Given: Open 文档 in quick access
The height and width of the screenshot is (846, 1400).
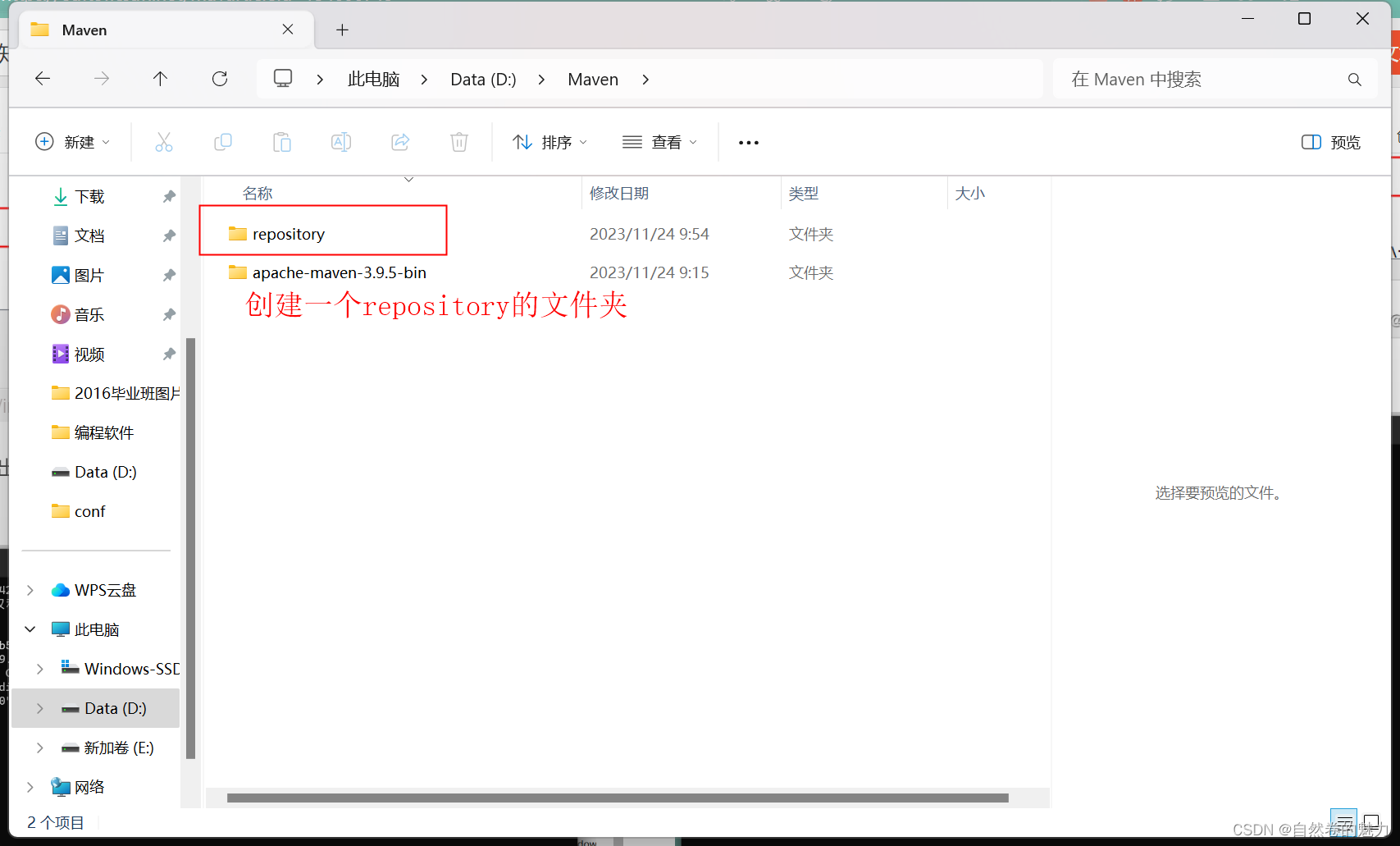Looking at the screenshot, I should pos(89,236).
